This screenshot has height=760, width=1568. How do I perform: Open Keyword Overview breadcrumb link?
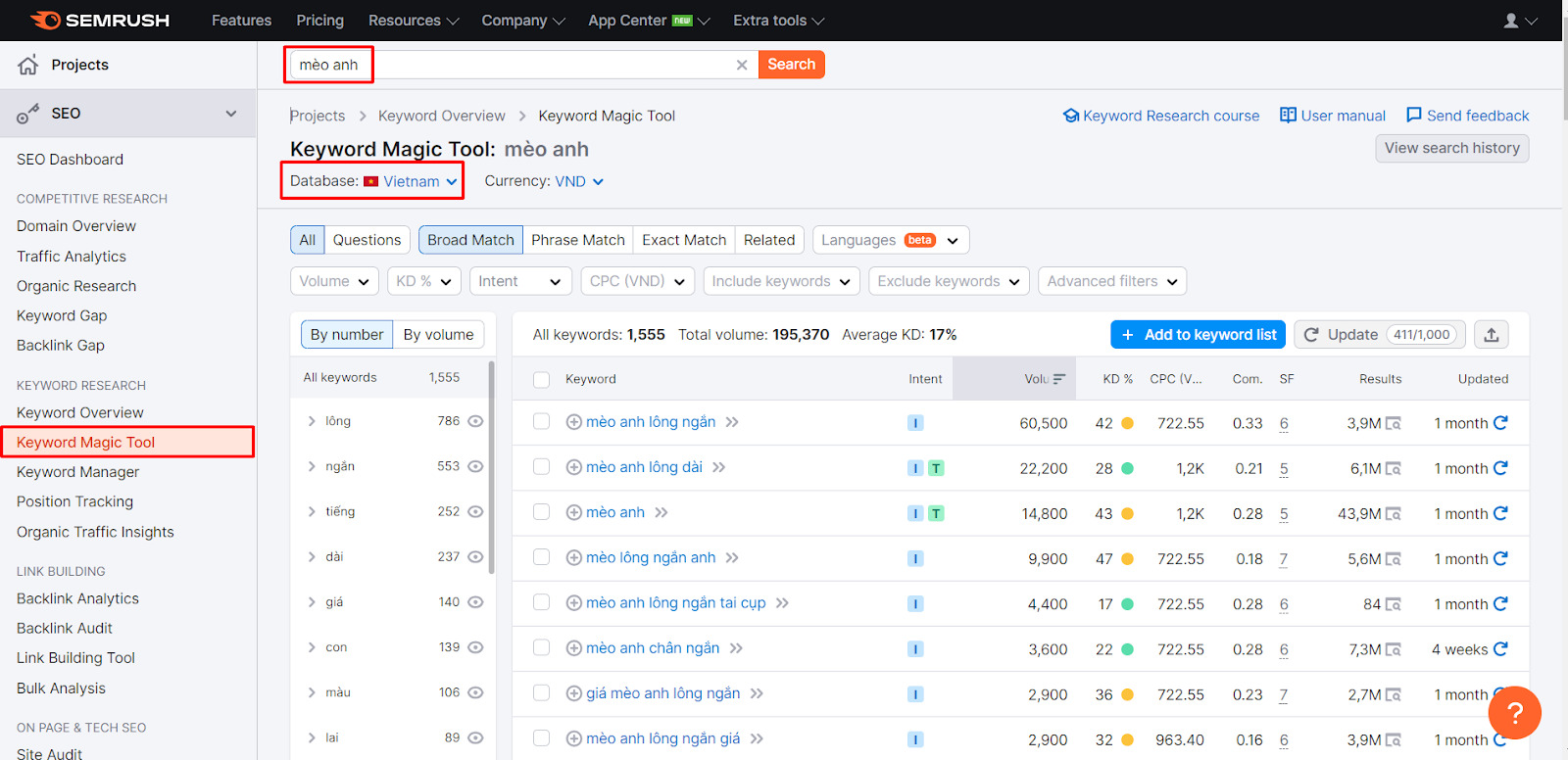(442, 116)
